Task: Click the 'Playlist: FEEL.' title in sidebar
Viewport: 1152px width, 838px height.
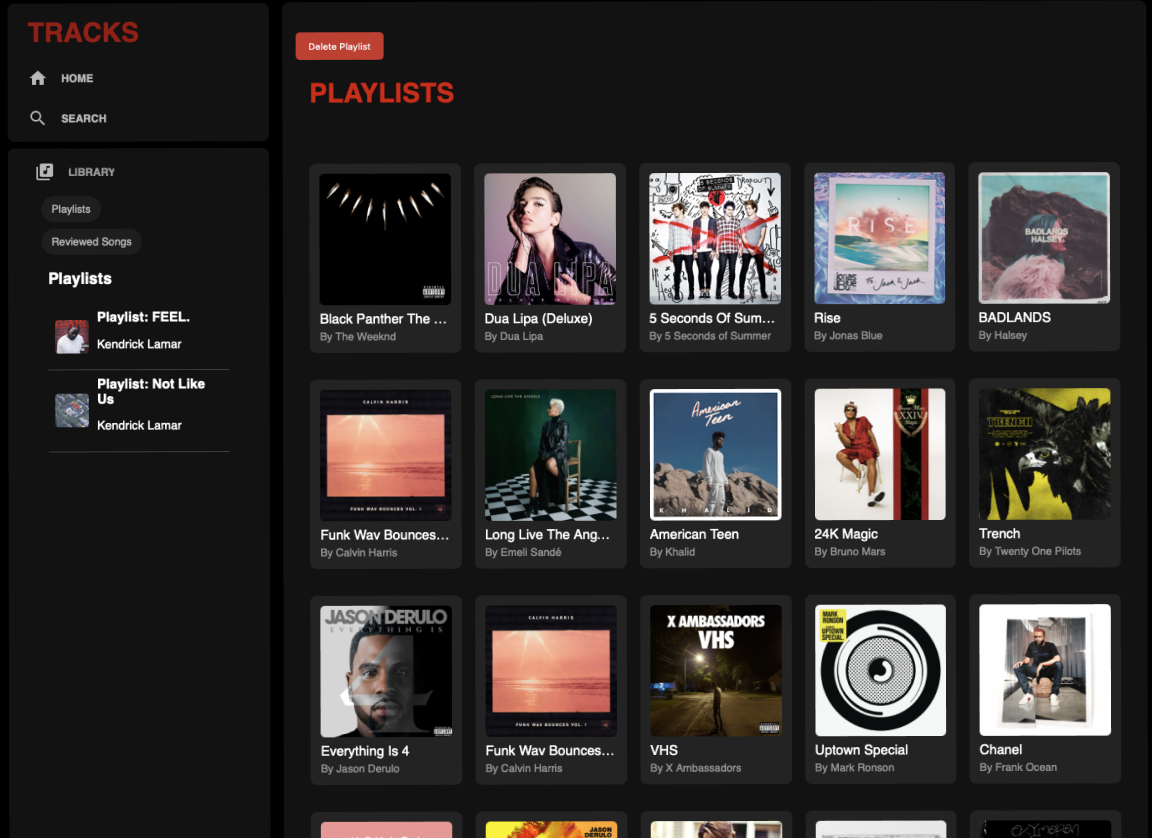Action: click(x=143, y=317)
